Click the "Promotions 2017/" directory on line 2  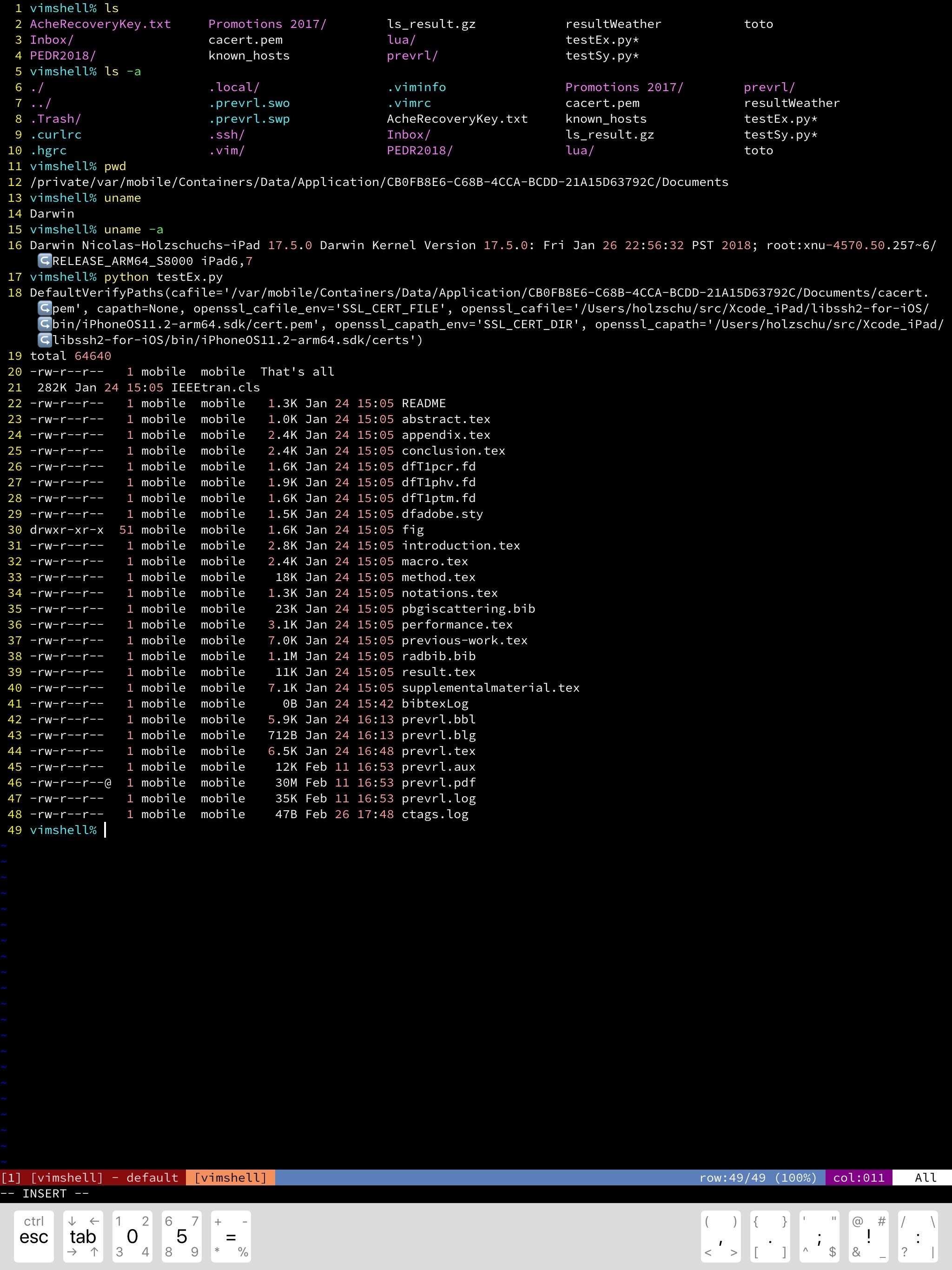point(267,24)
